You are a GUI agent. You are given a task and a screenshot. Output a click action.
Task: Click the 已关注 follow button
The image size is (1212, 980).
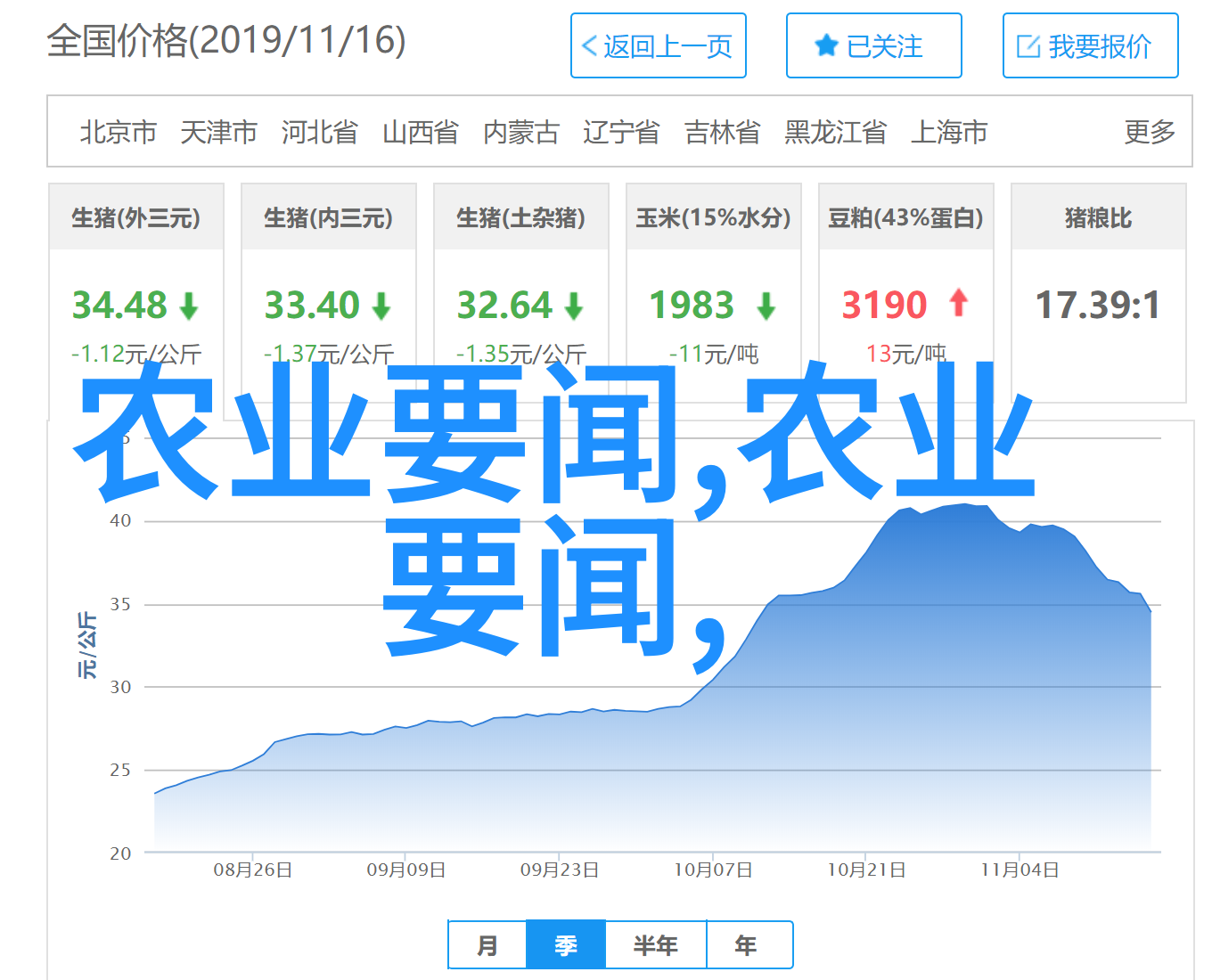click(x=873, y=45)
